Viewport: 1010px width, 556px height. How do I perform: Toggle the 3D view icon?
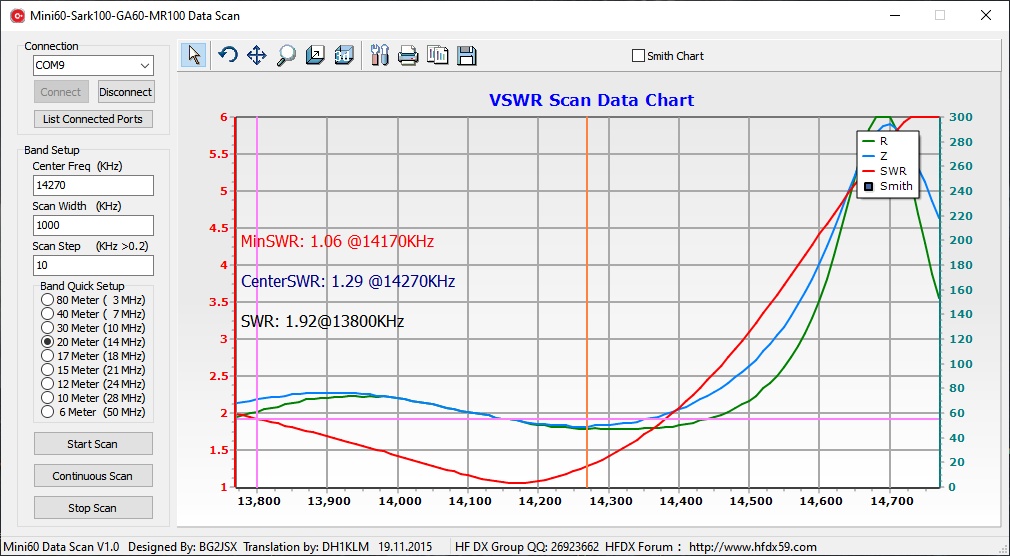[x=344, y=55]
